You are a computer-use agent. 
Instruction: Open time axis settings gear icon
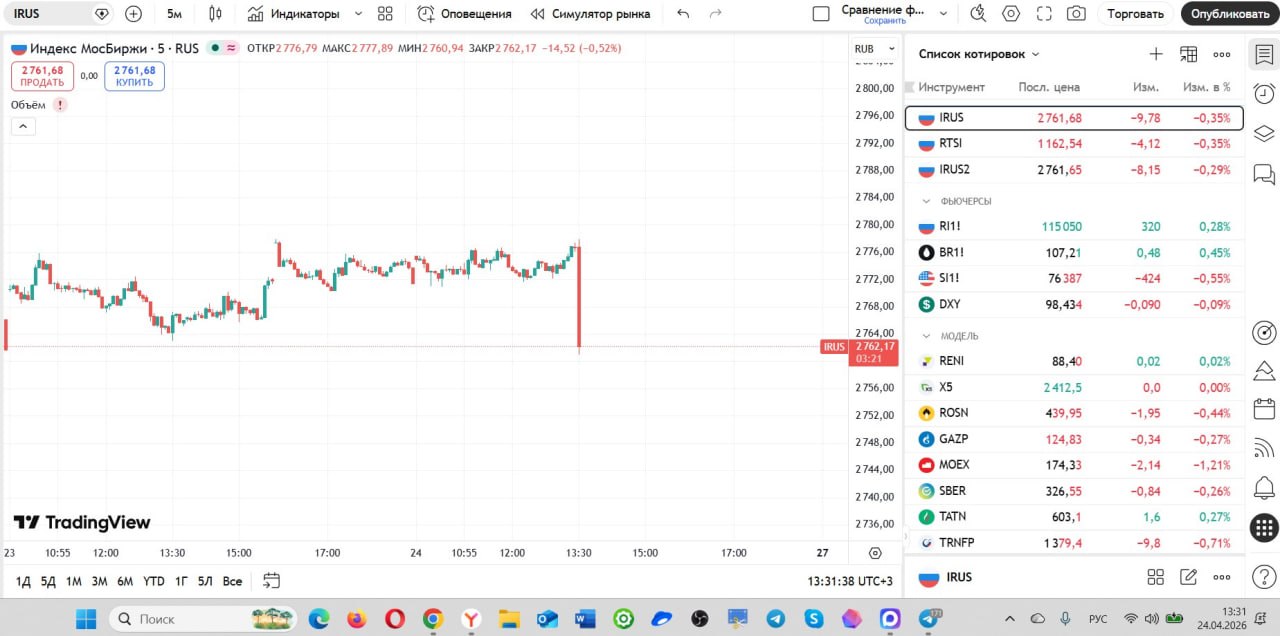tap(875, 553)
